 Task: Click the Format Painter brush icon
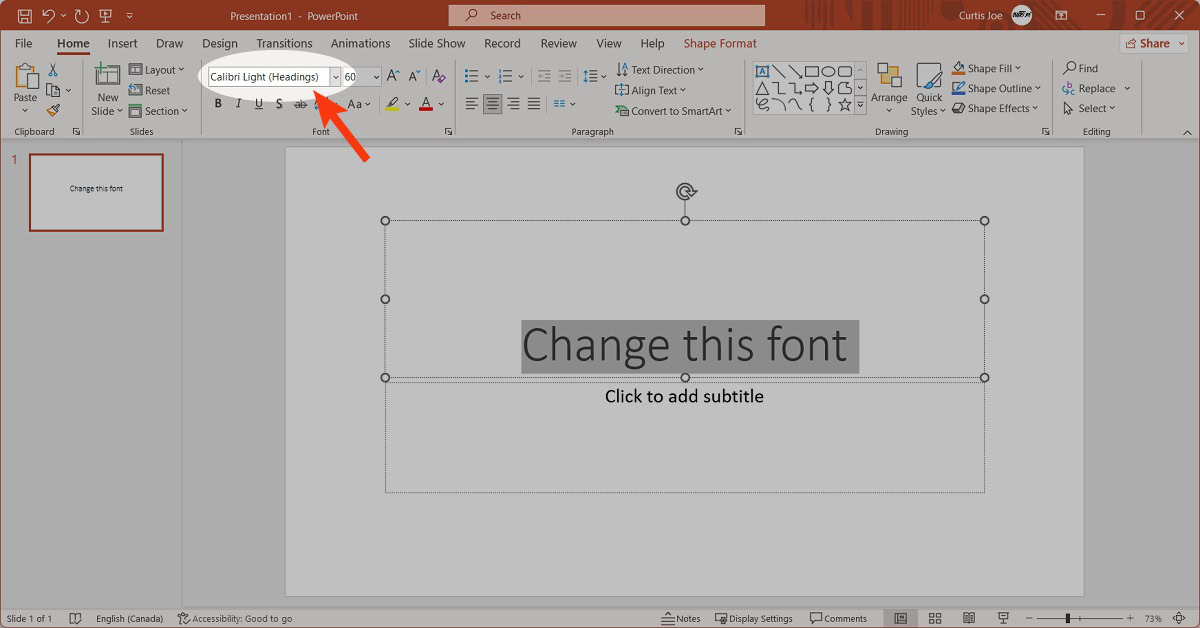point(53,111)
